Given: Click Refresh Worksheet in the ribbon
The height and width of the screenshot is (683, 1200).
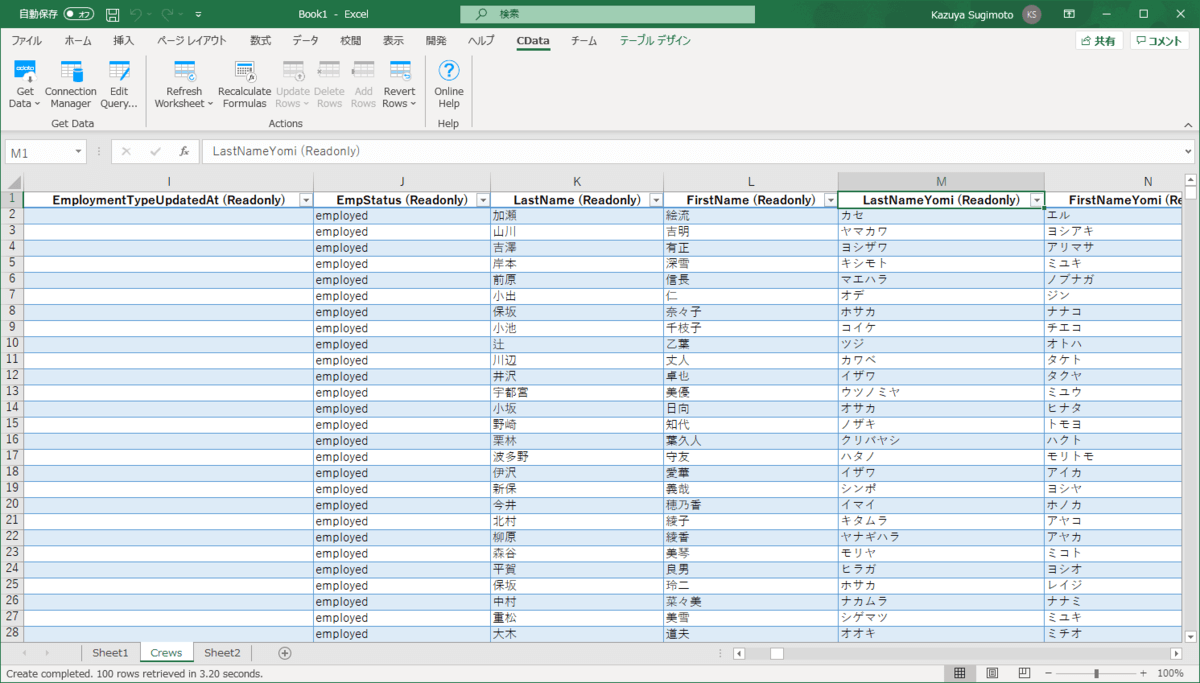Looking at the screenshot, I should click(x=184, y=82).
